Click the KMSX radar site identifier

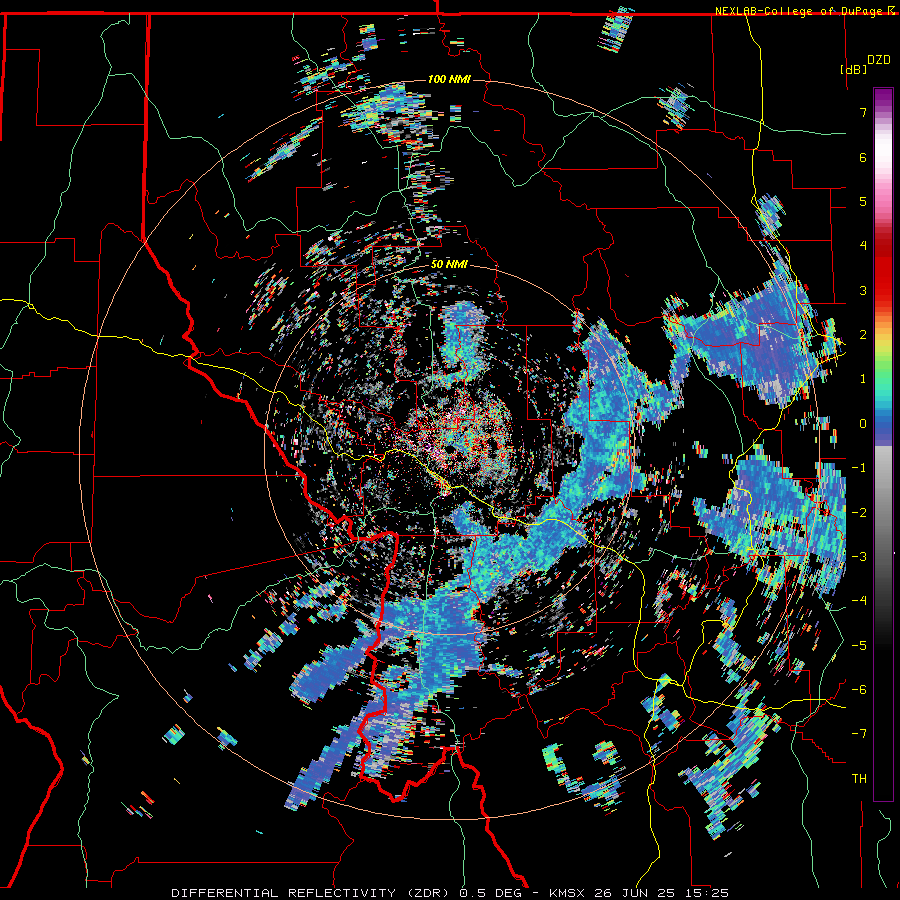click(568, 893)
